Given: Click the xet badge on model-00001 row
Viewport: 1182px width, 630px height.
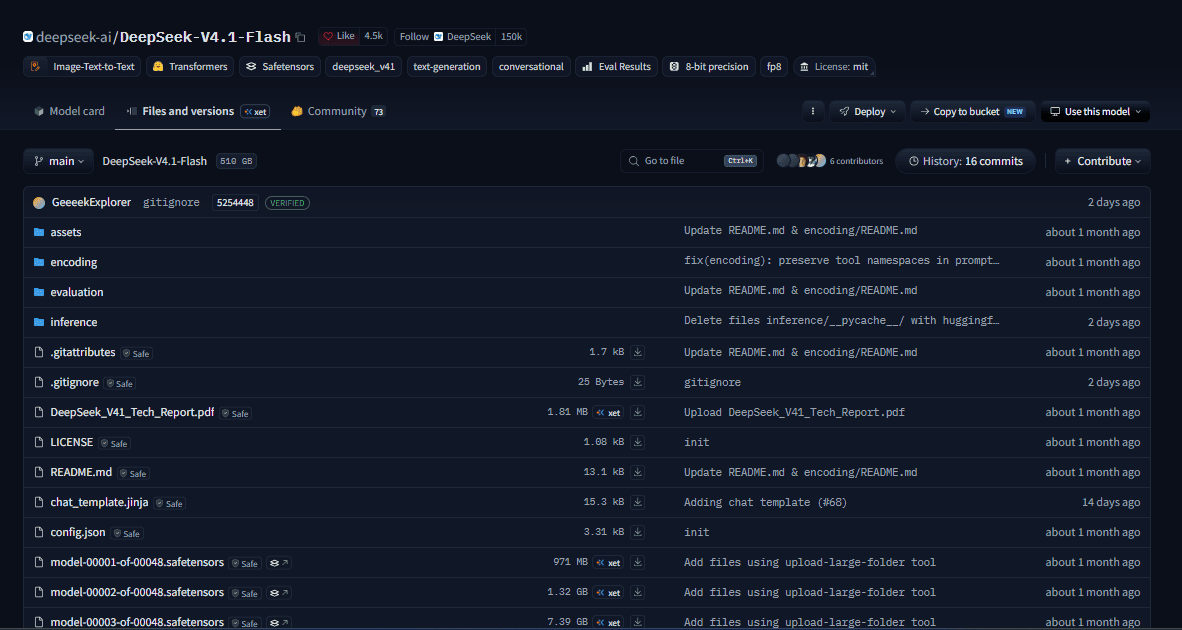Looking at the screenshot, I should [x=608, y=562].
